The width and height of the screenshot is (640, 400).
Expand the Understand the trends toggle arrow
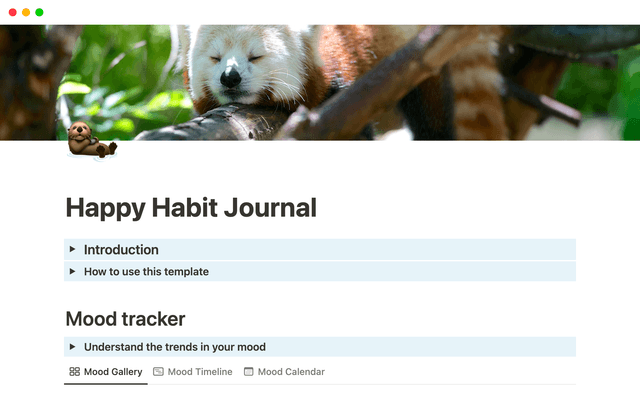point(72,347)
